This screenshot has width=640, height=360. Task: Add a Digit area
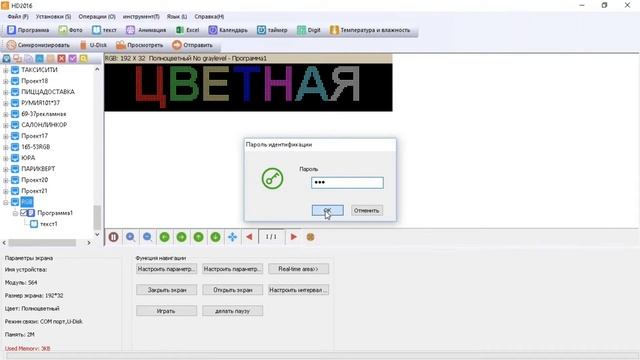(309, 30)
